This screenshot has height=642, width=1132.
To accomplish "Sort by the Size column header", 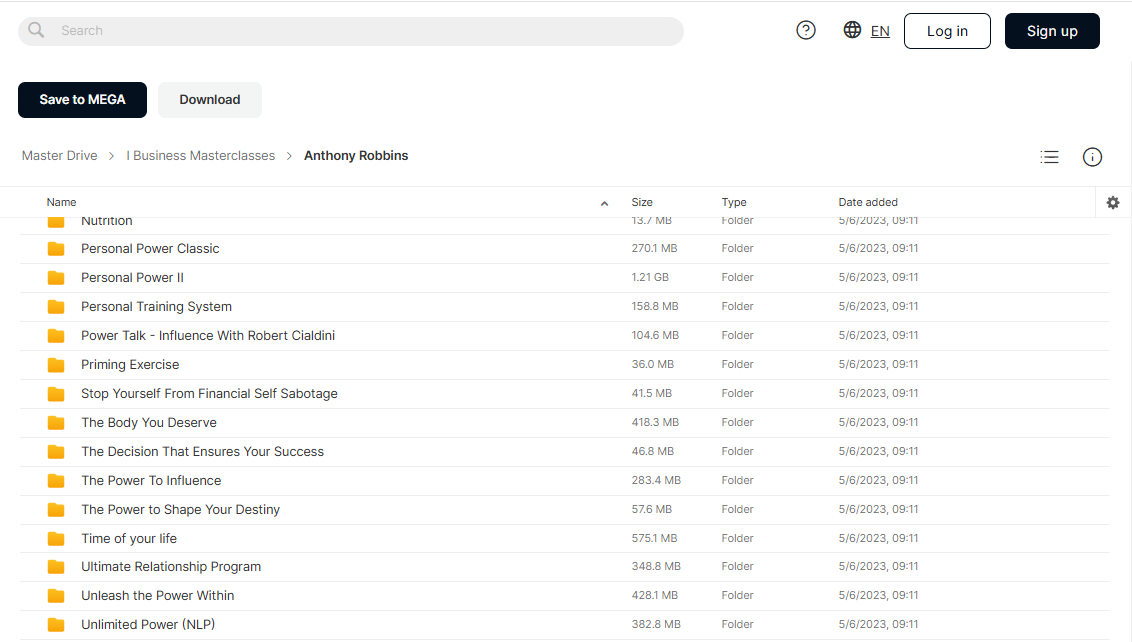I will [642, 202].
